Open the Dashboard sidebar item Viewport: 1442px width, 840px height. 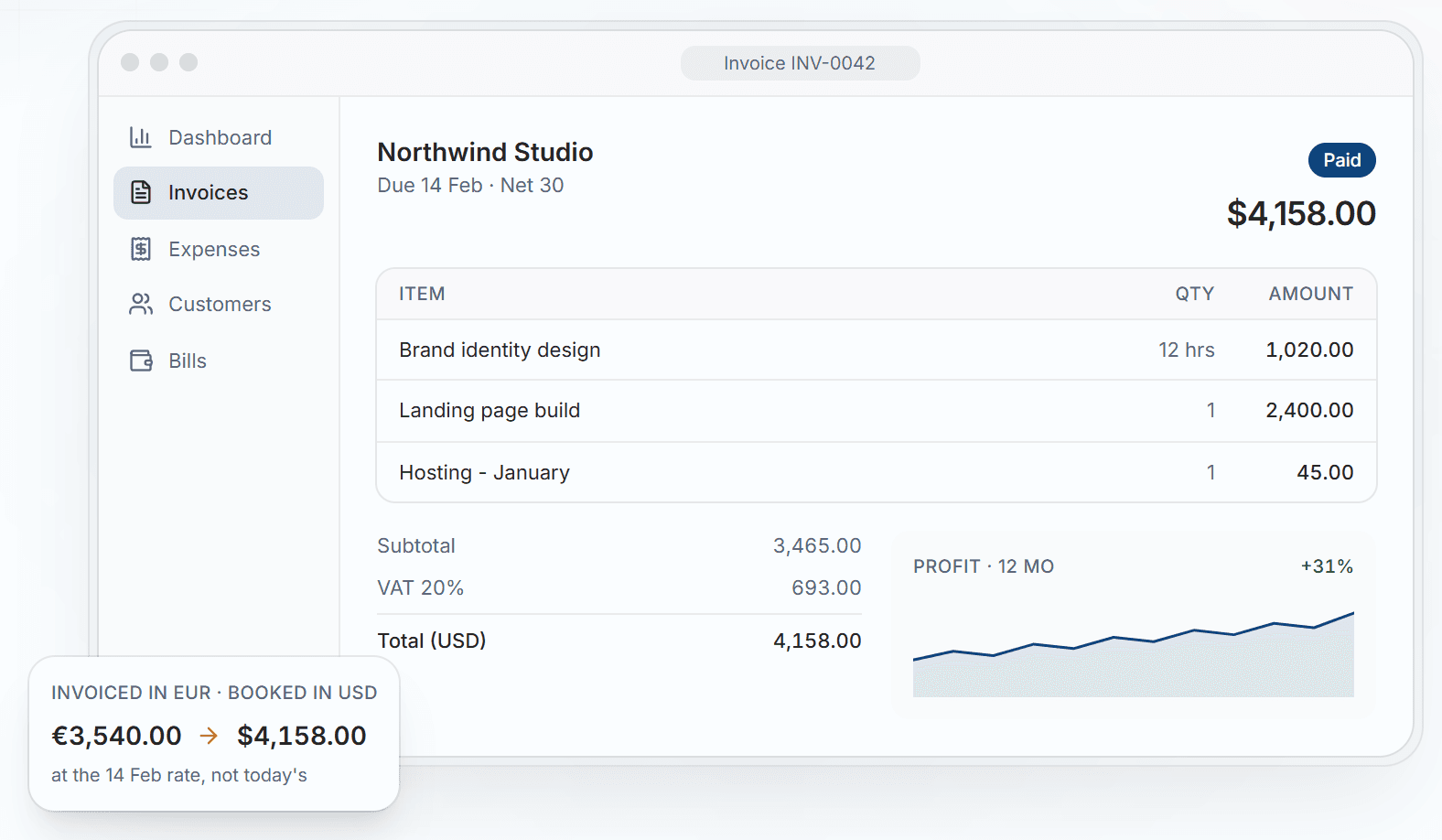pos(219,137)
